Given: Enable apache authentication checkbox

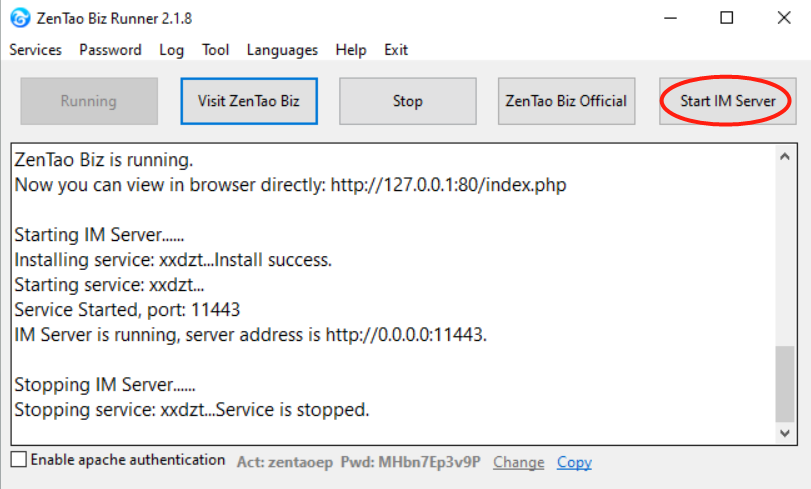Looking at the screenshot, I should 19,460.
